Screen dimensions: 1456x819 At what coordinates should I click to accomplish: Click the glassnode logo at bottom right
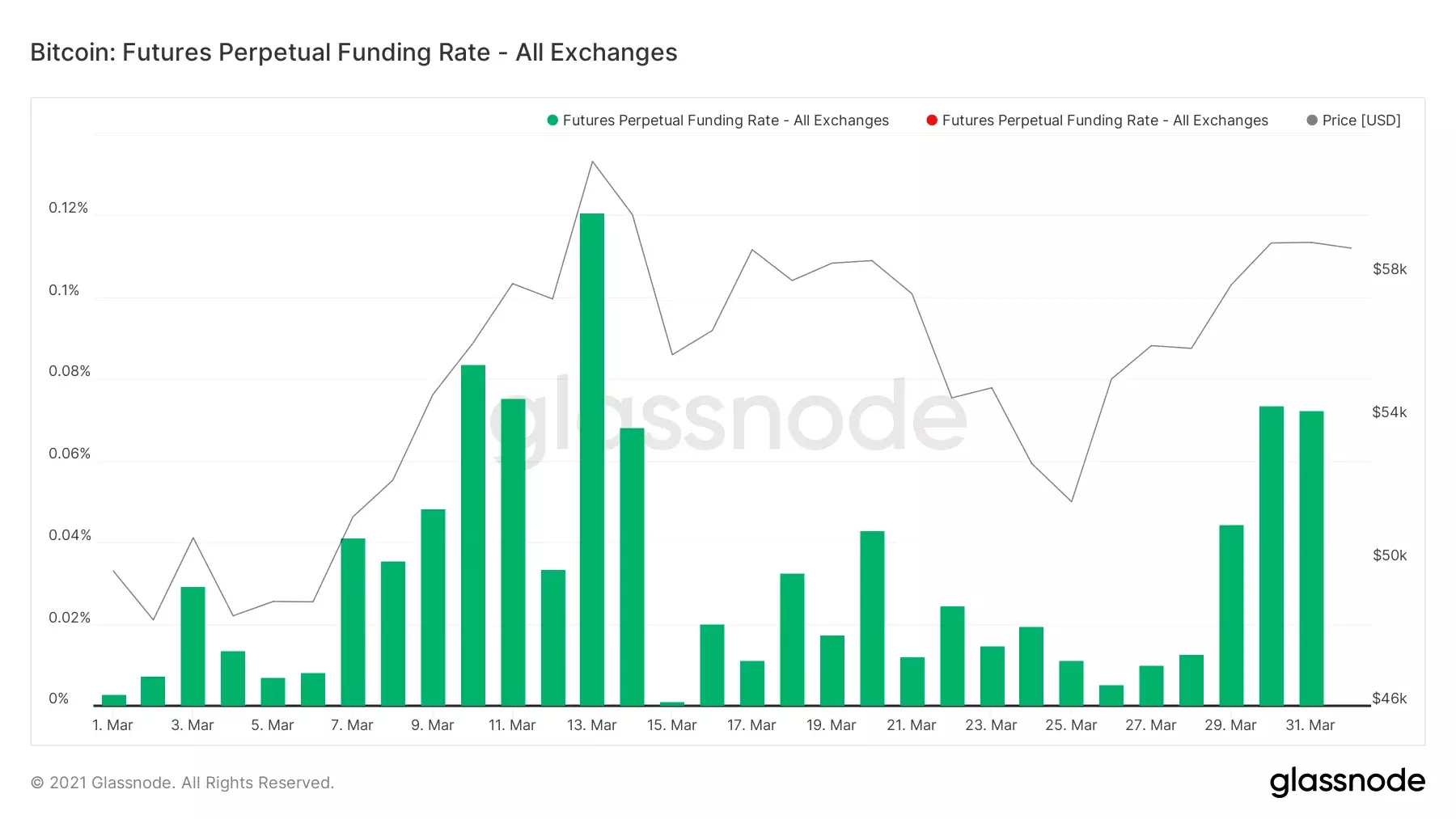(x=1348, y=781)
